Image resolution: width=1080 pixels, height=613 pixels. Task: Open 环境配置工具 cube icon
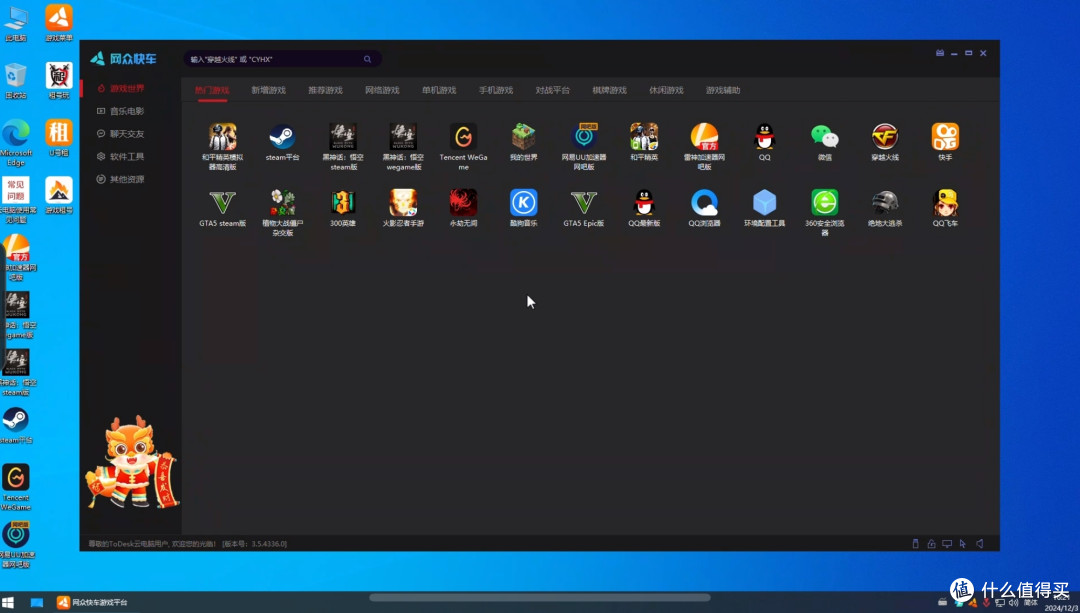765,203
